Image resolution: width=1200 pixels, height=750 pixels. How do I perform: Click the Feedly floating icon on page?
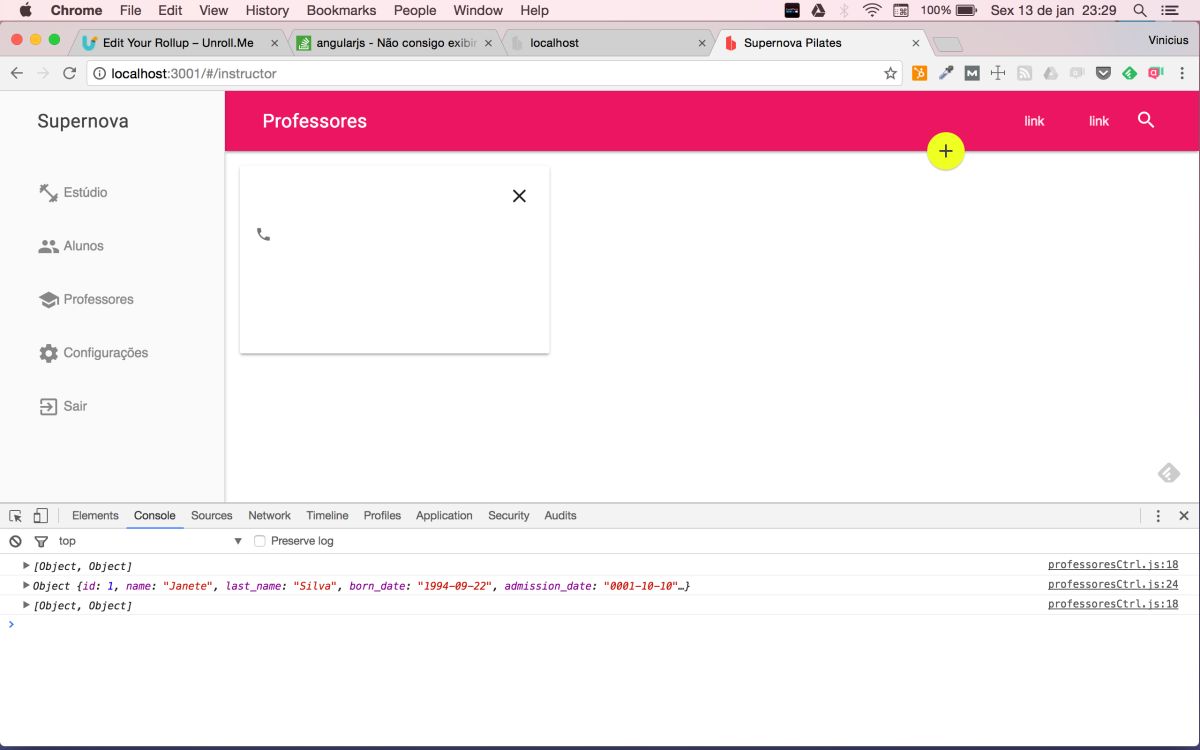pos(1169,473)
